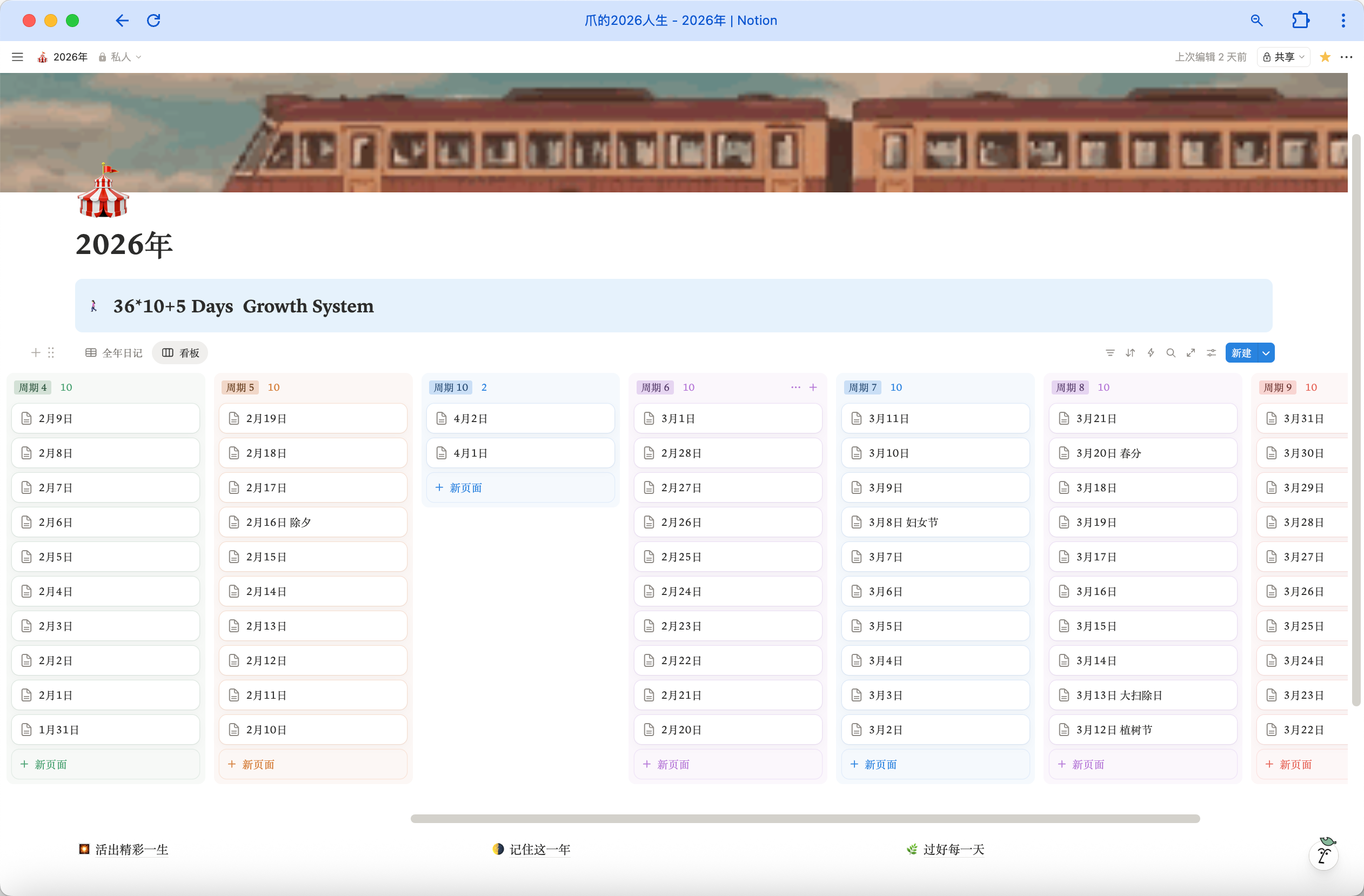
Task: Open database in full page icon
Action: point(1191,352)
